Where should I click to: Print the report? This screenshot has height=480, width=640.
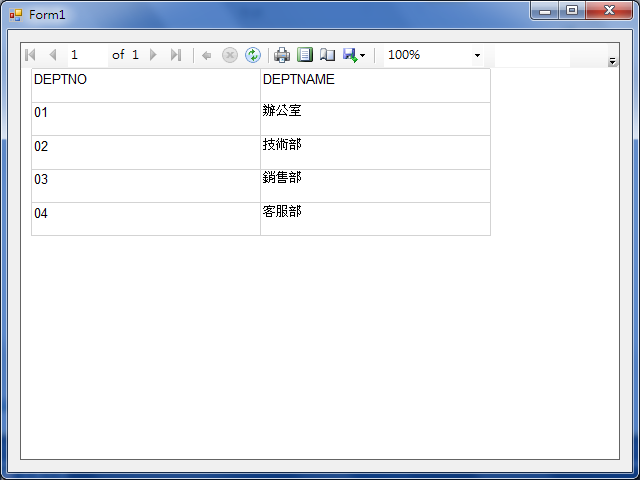(x=282, y=55)
